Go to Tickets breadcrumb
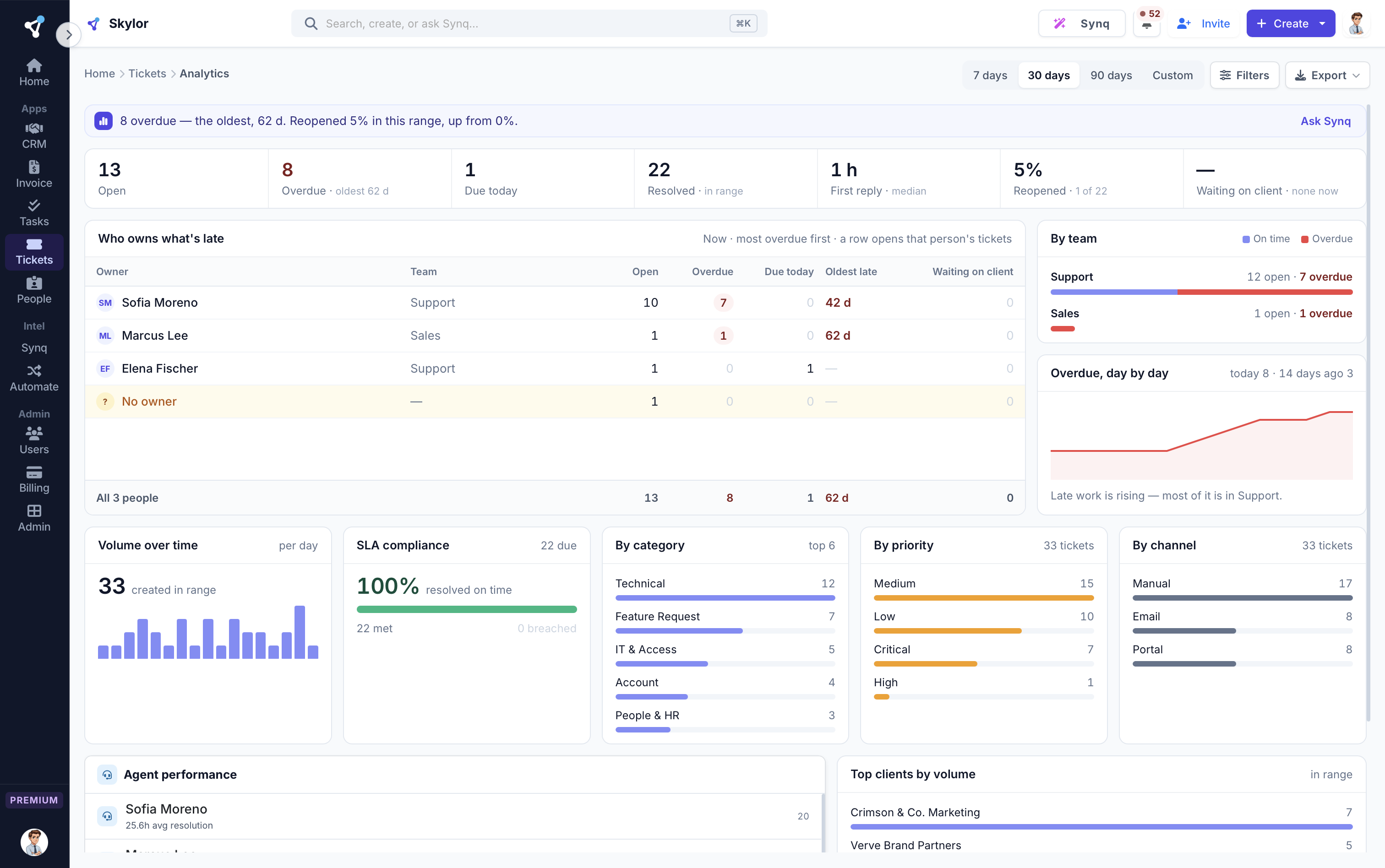The image size is (1385, 868). (x=147, y=74)
